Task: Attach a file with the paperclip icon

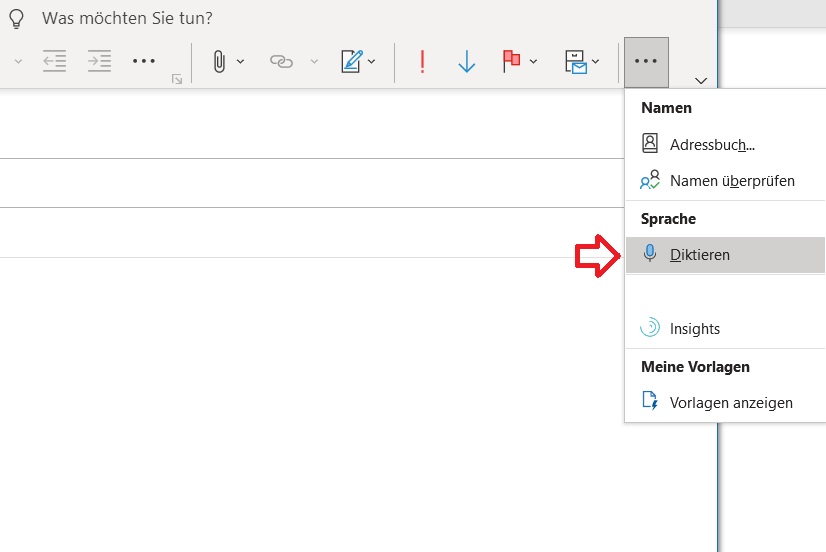Action: click(219, 62)
